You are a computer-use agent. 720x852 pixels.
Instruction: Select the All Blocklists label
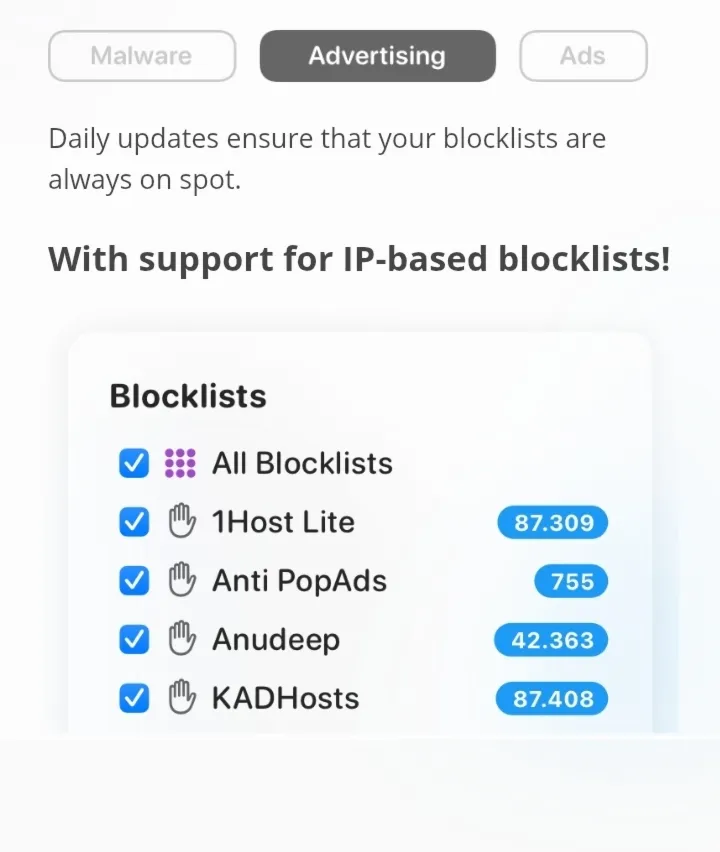[302, 463]
